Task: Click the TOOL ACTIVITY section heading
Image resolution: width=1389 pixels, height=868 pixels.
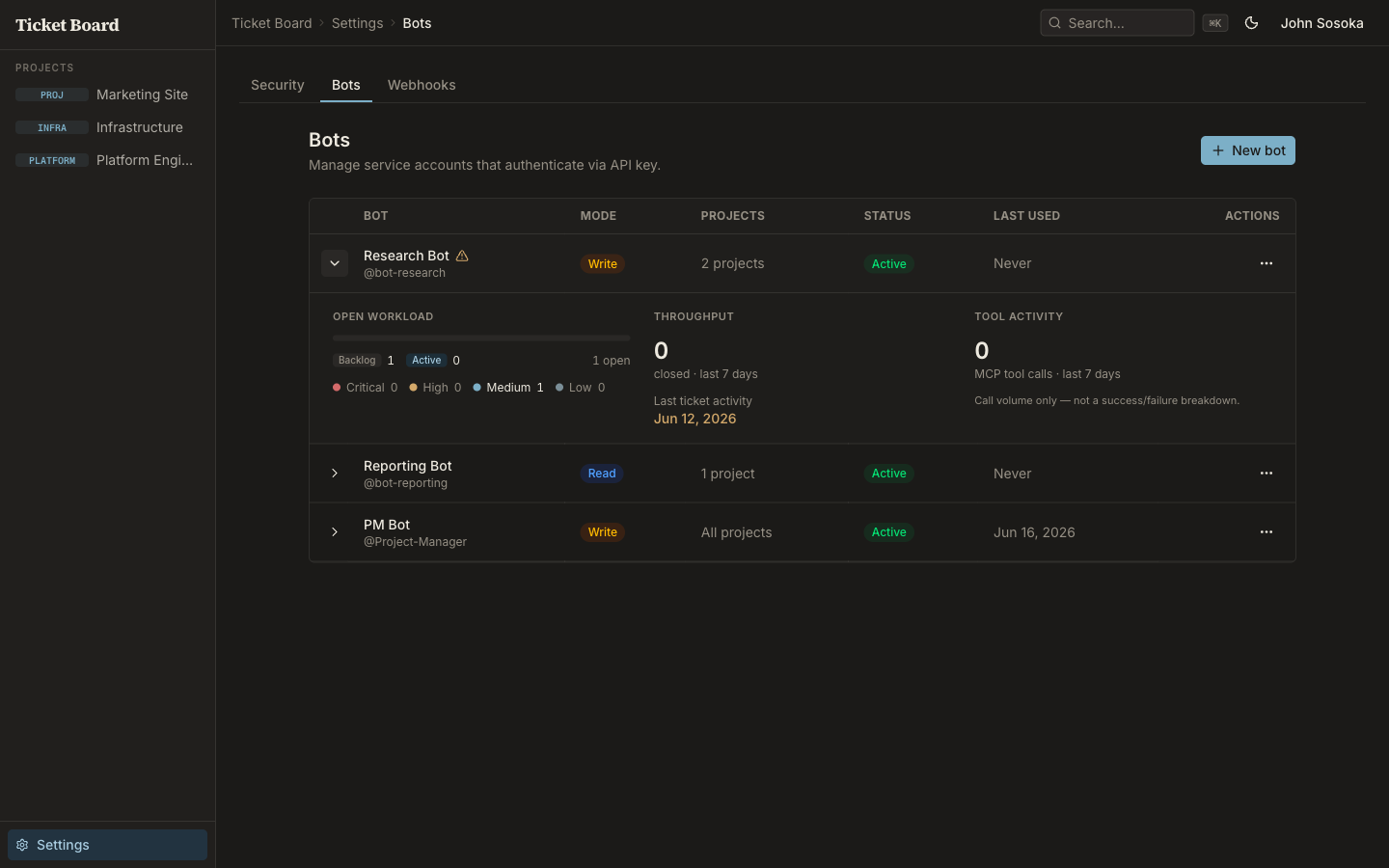Action: coord(1019,316)
